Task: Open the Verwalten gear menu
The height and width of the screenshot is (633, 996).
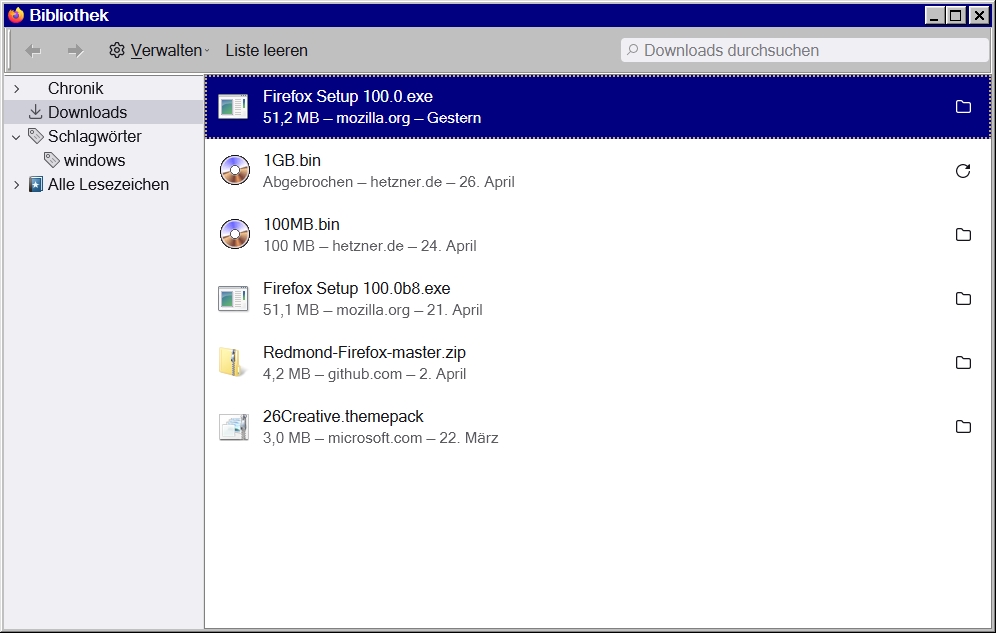Action: (x=159, y=51)
